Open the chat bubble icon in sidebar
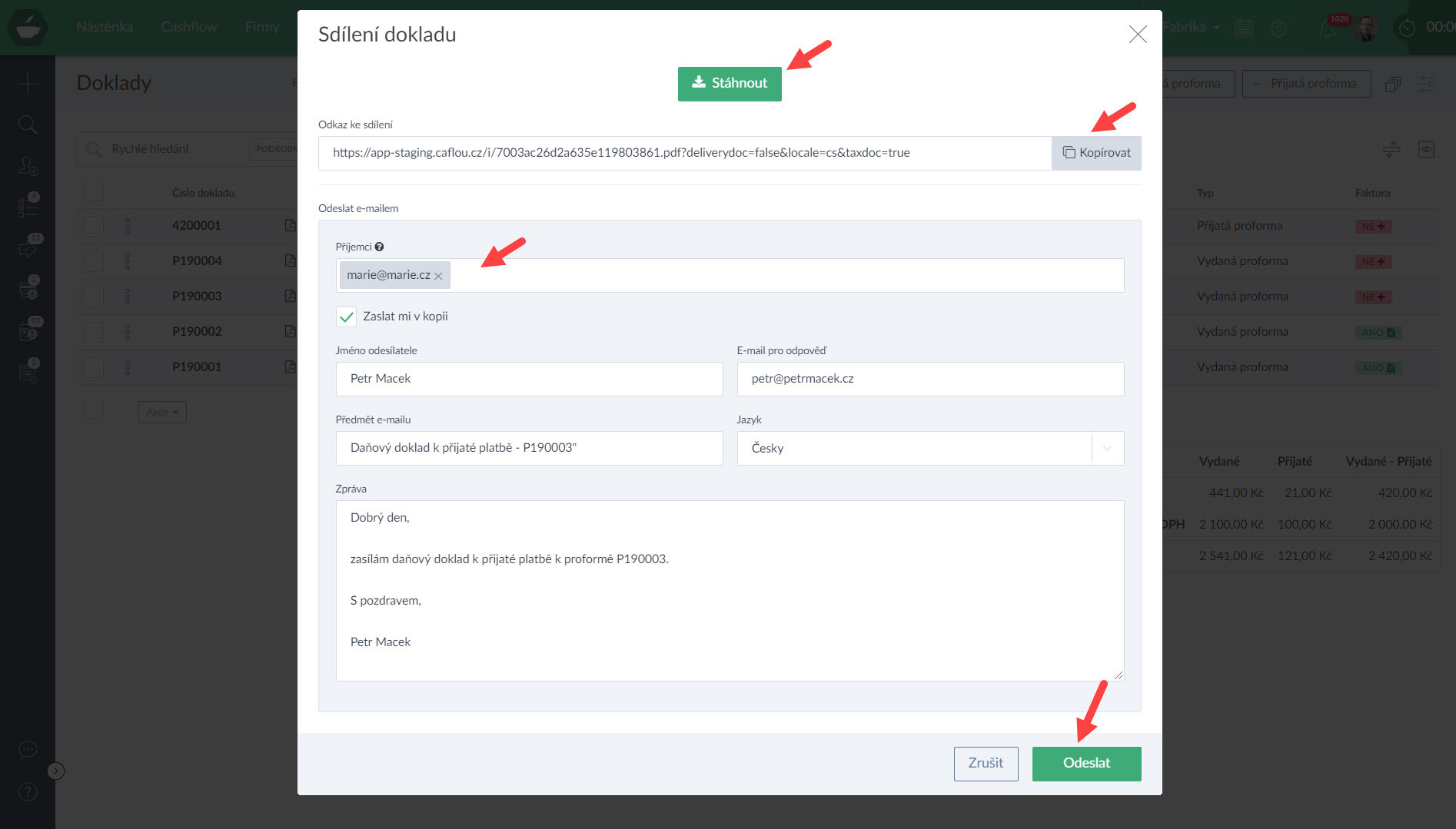This screenshot has width=1456, height=829. click(x=28, y=749)
